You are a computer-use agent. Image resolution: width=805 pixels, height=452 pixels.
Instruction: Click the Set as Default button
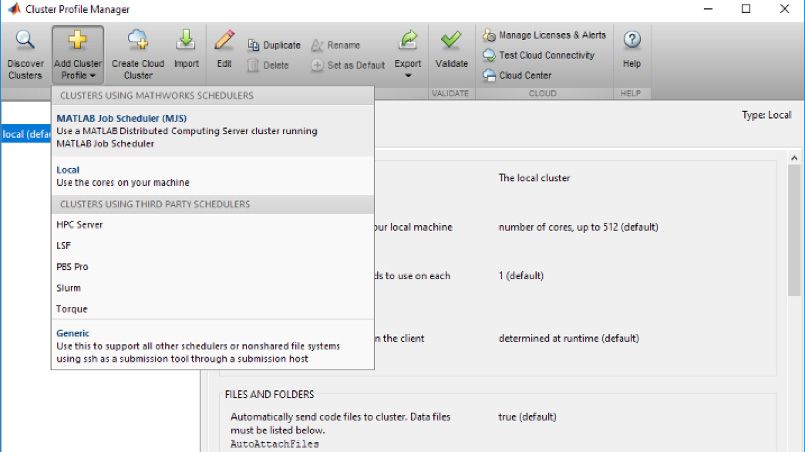click(x=348, y=65)
